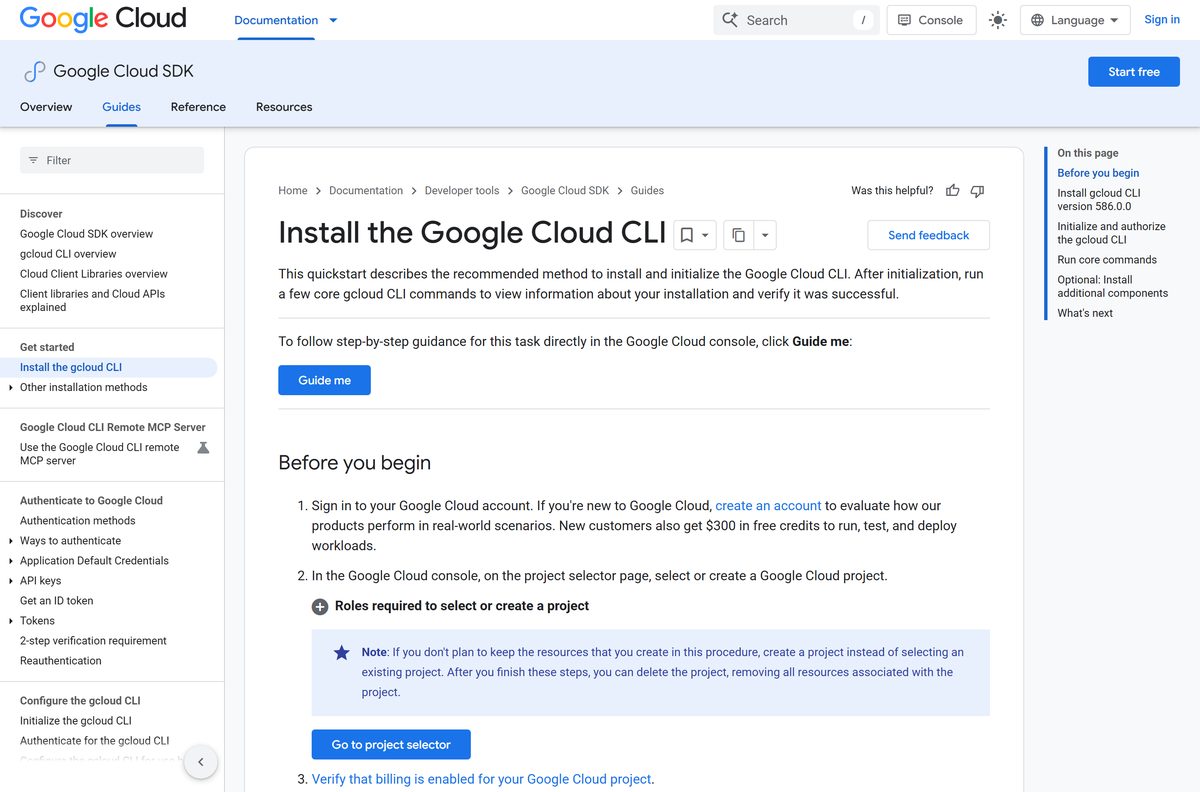1200x792 pixels.
Task: Open Initialize the gcloud CLI in sidebar
Action: [x=76, y=721]
